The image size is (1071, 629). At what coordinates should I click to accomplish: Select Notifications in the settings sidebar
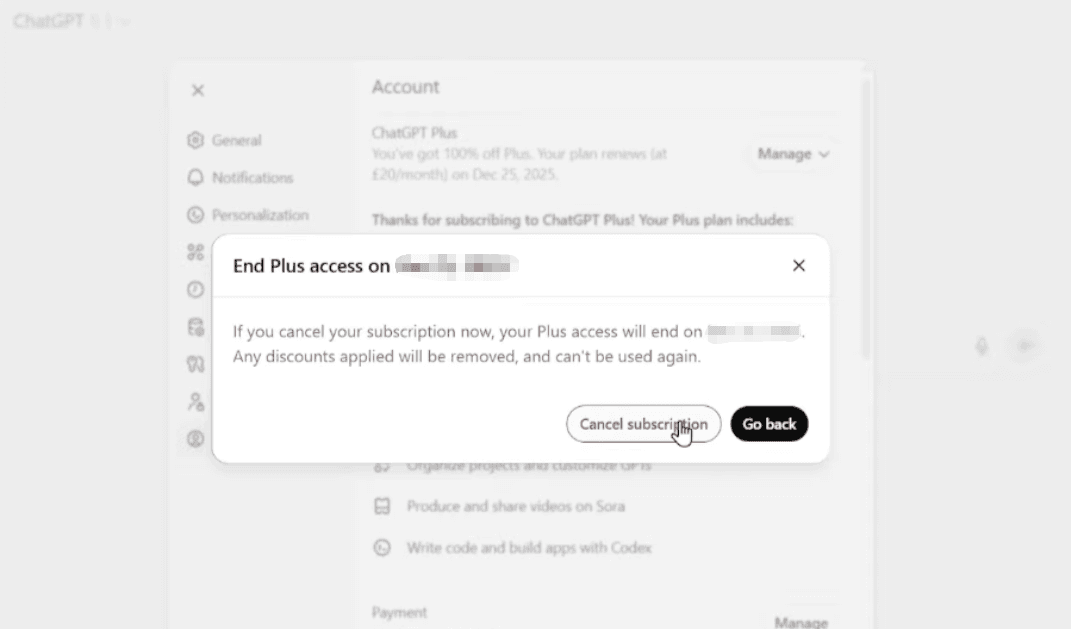click(x=252, y=177)
